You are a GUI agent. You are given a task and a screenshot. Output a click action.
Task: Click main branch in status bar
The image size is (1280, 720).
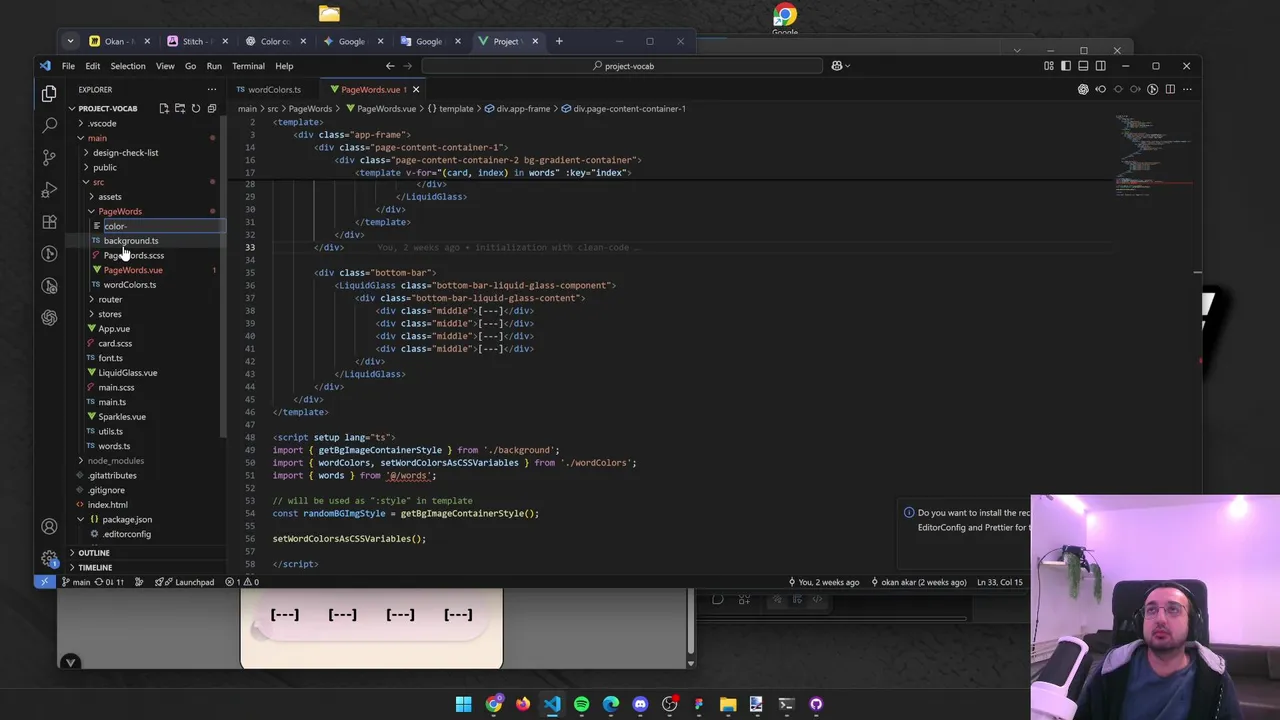pyautogui.click(x=76, y=582)
